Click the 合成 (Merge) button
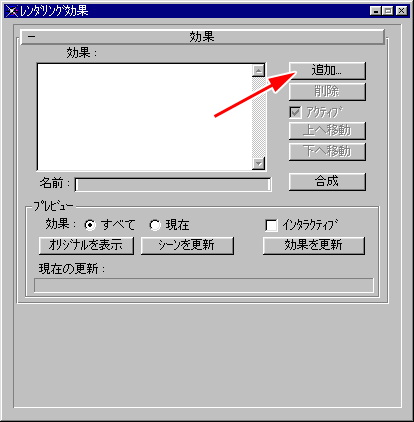The height and width of the screenshot is (422, 414). click(327, 182)
